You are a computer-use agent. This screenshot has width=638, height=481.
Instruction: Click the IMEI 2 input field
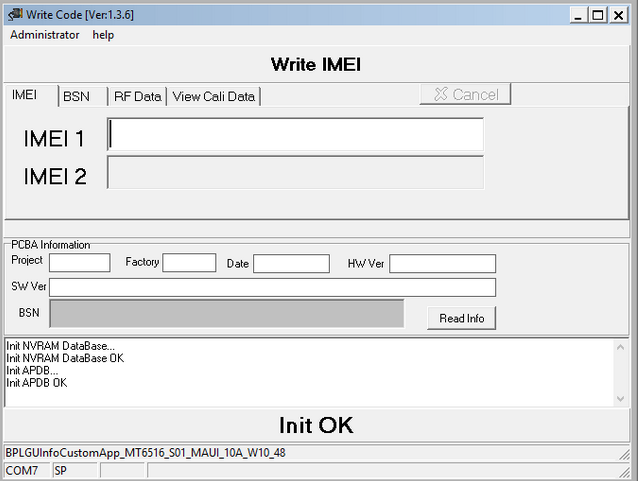295,173
